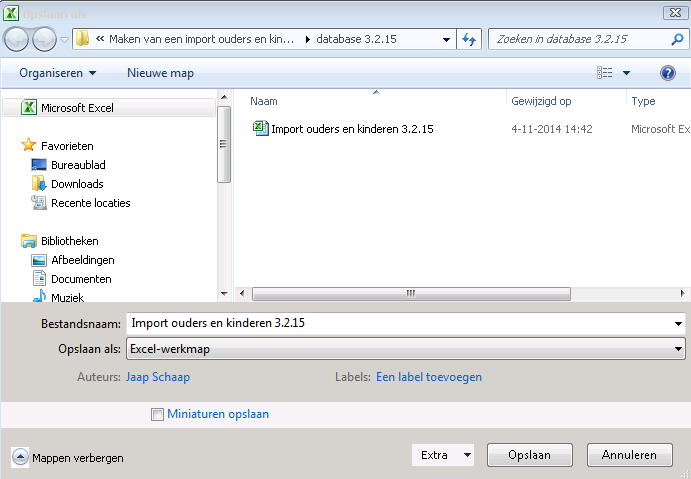The height and width of the screenshot is (479, 691).
Task: Click the Opslaan button
Action: tap(529, 455)
